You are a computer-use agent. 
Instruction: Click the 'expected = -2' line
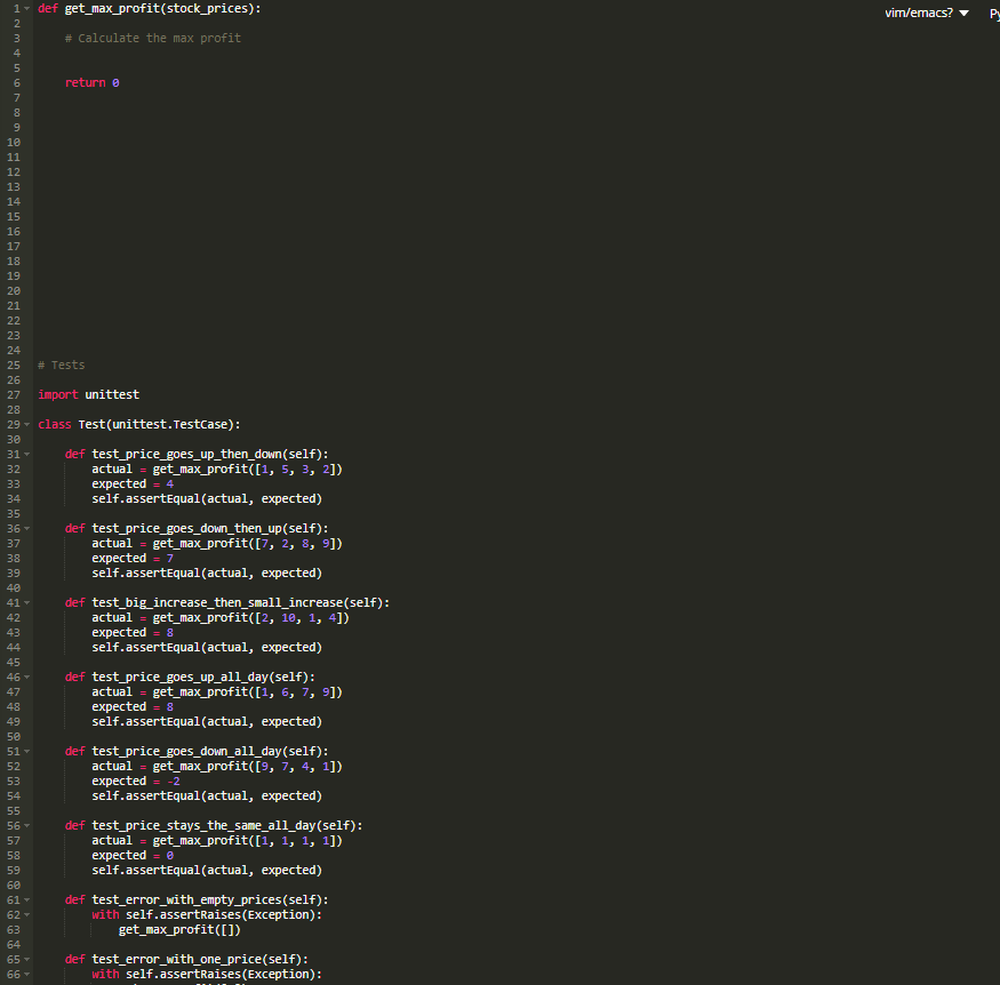coord(136,781)
